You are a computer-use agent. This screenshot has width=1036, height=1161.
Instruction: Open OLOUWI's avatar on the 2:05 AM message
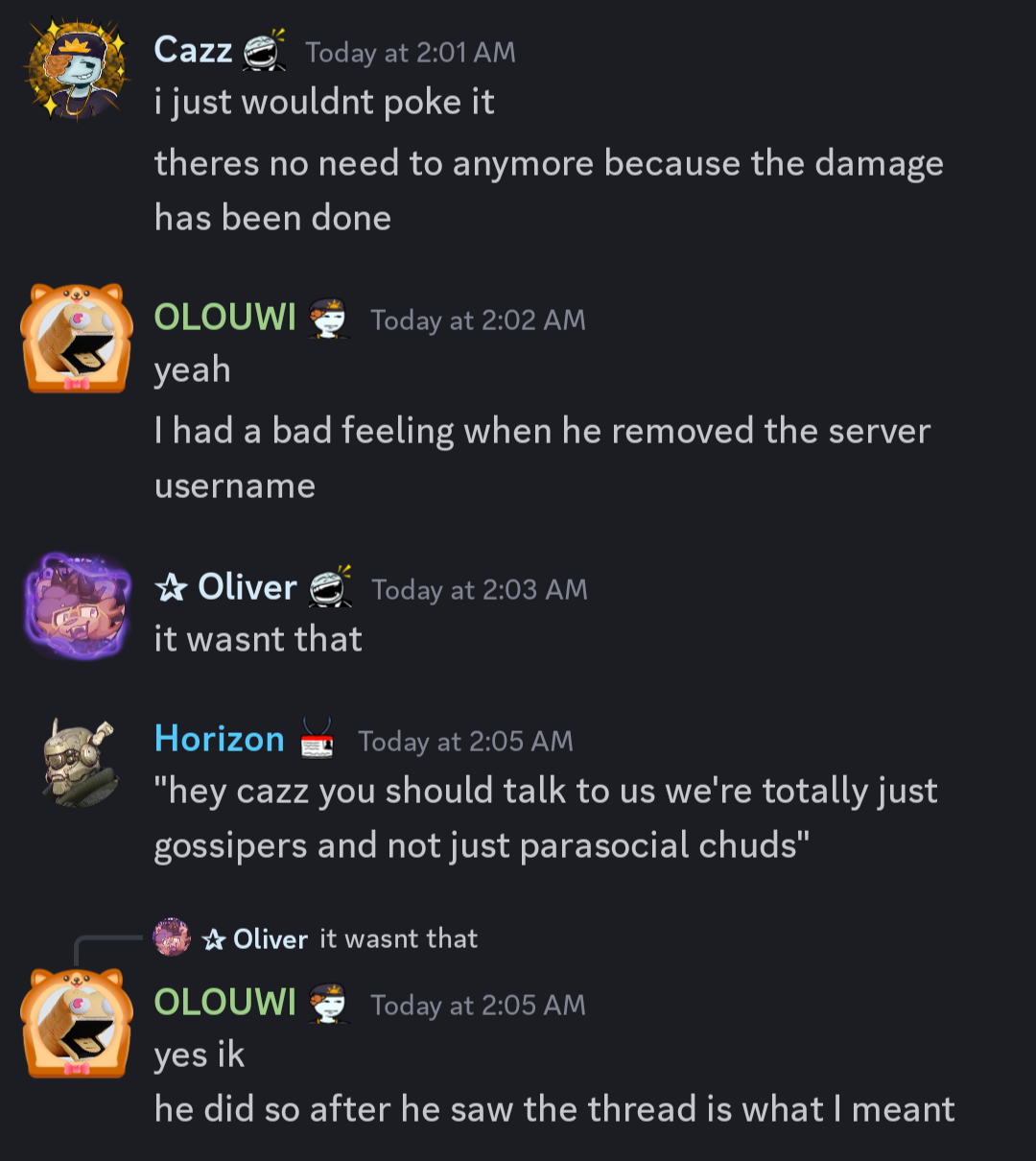coord(77,1023)
